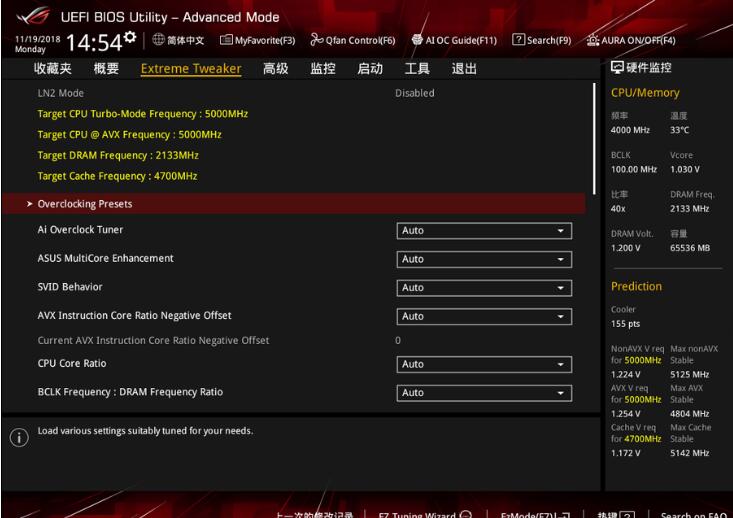Image resolution: width=733 pixels, height=518 pixels.
Task: Open BCLK Frequency : DRAM Frequency Ratio dropdown
Action: coord(484,393)
